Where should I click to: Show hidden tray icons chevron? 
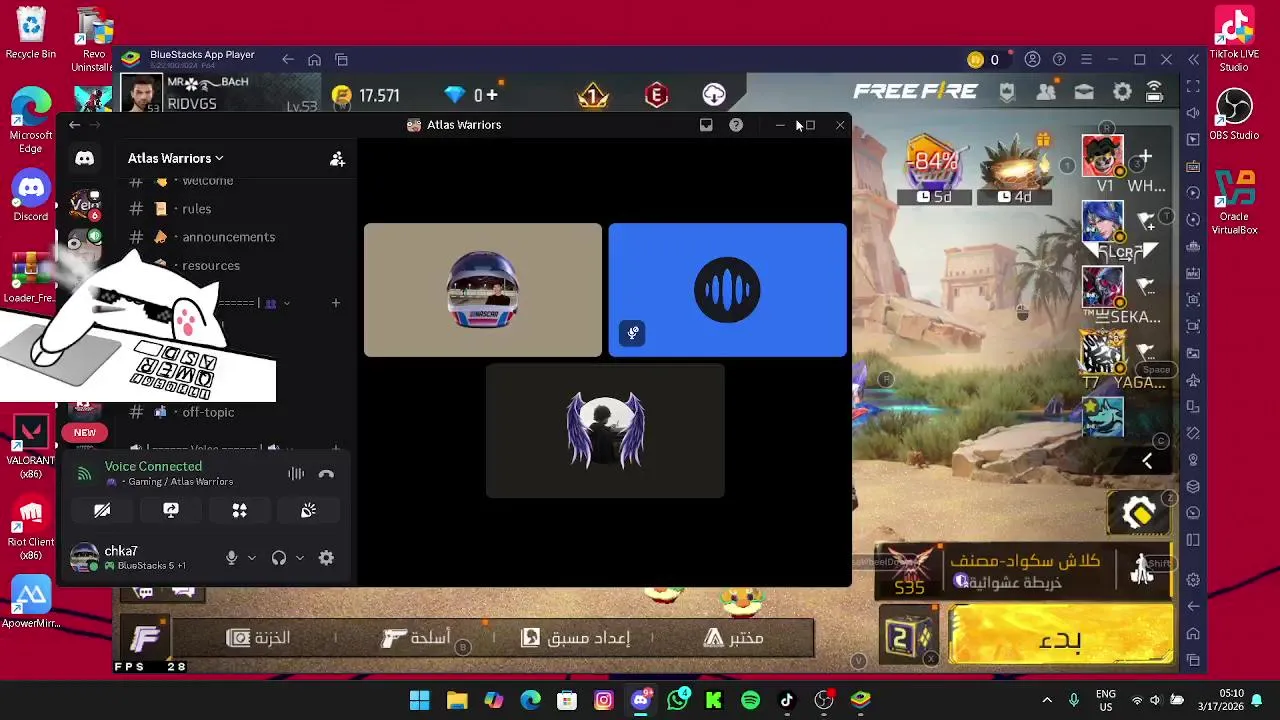coord(1047,700)
